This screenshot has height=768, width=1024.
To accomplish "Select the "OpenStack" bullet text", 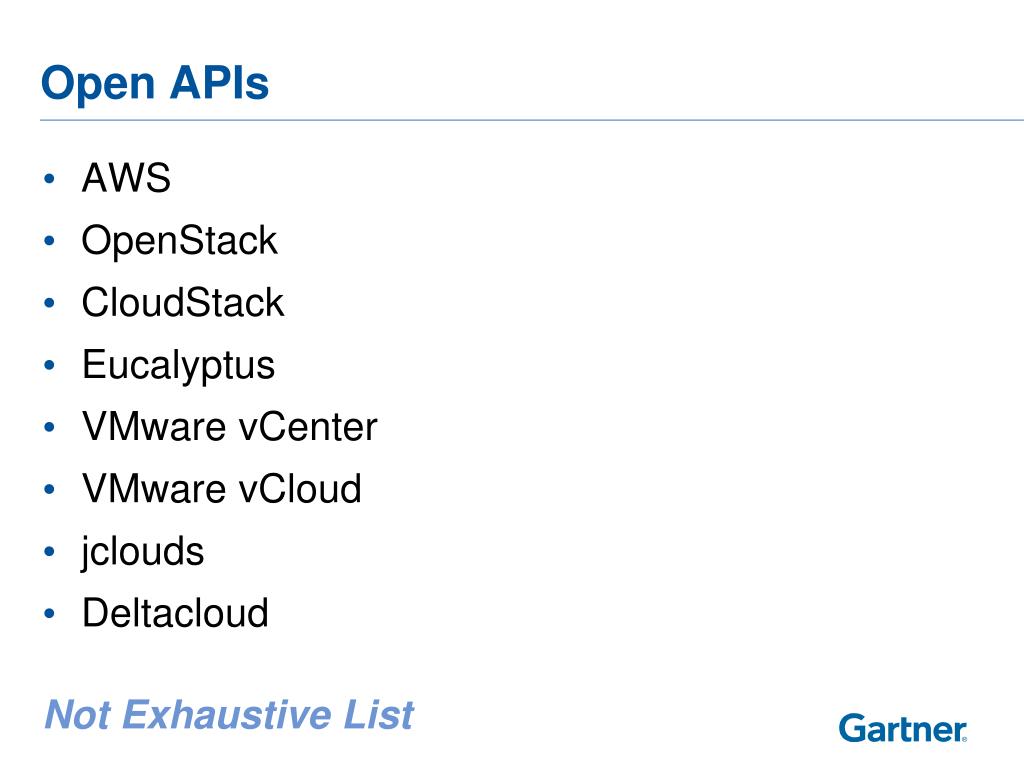I will pos(180,242).
